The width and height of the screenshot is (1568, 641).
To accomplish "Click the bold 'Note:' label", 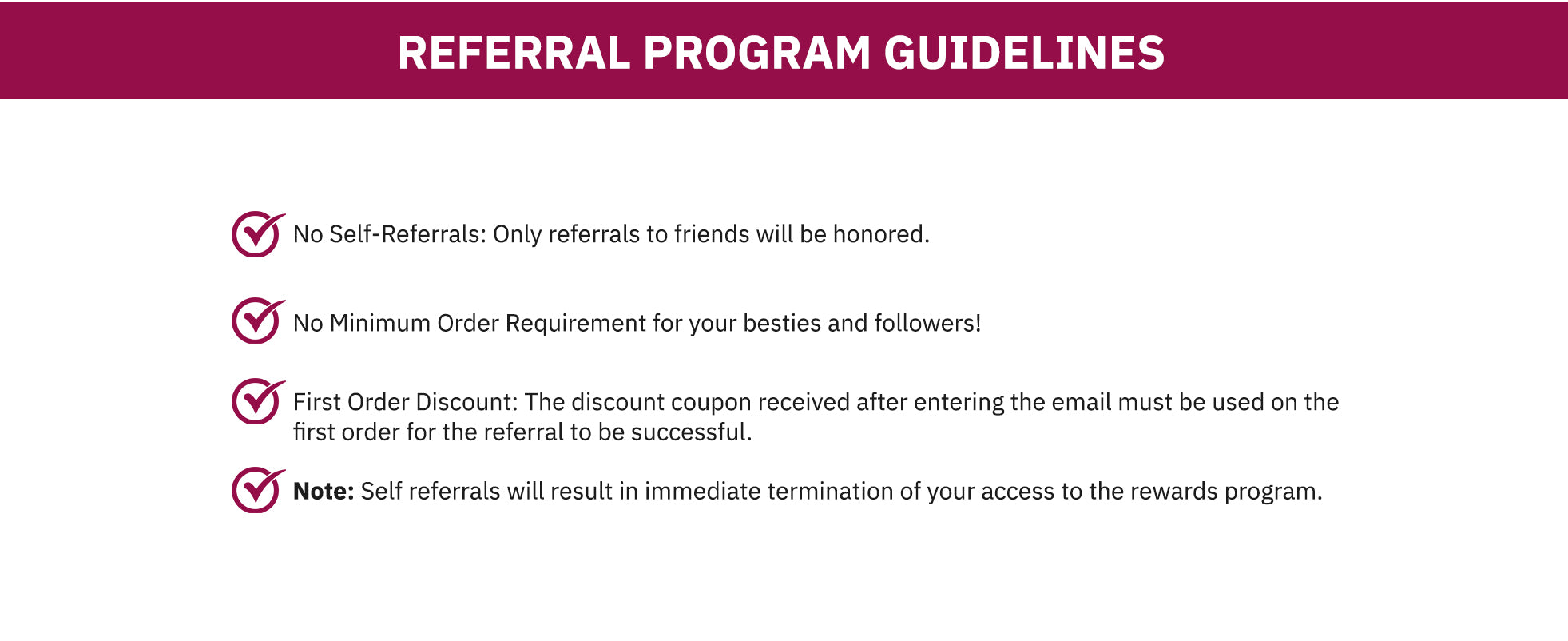I will click(x=323, y=491).
